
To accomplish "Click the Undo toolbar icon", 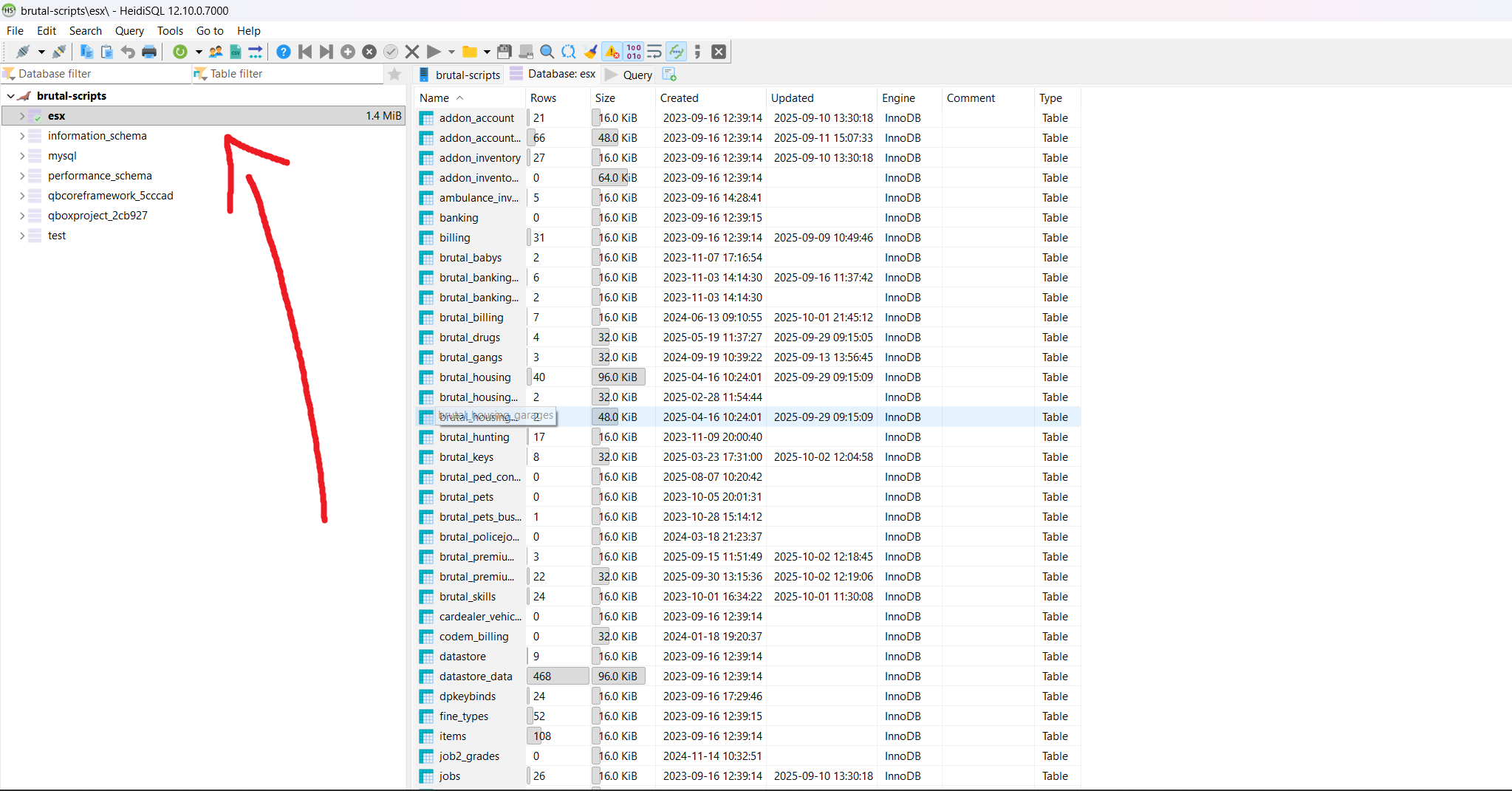I will pyautogui.click(x=128, y=52).
